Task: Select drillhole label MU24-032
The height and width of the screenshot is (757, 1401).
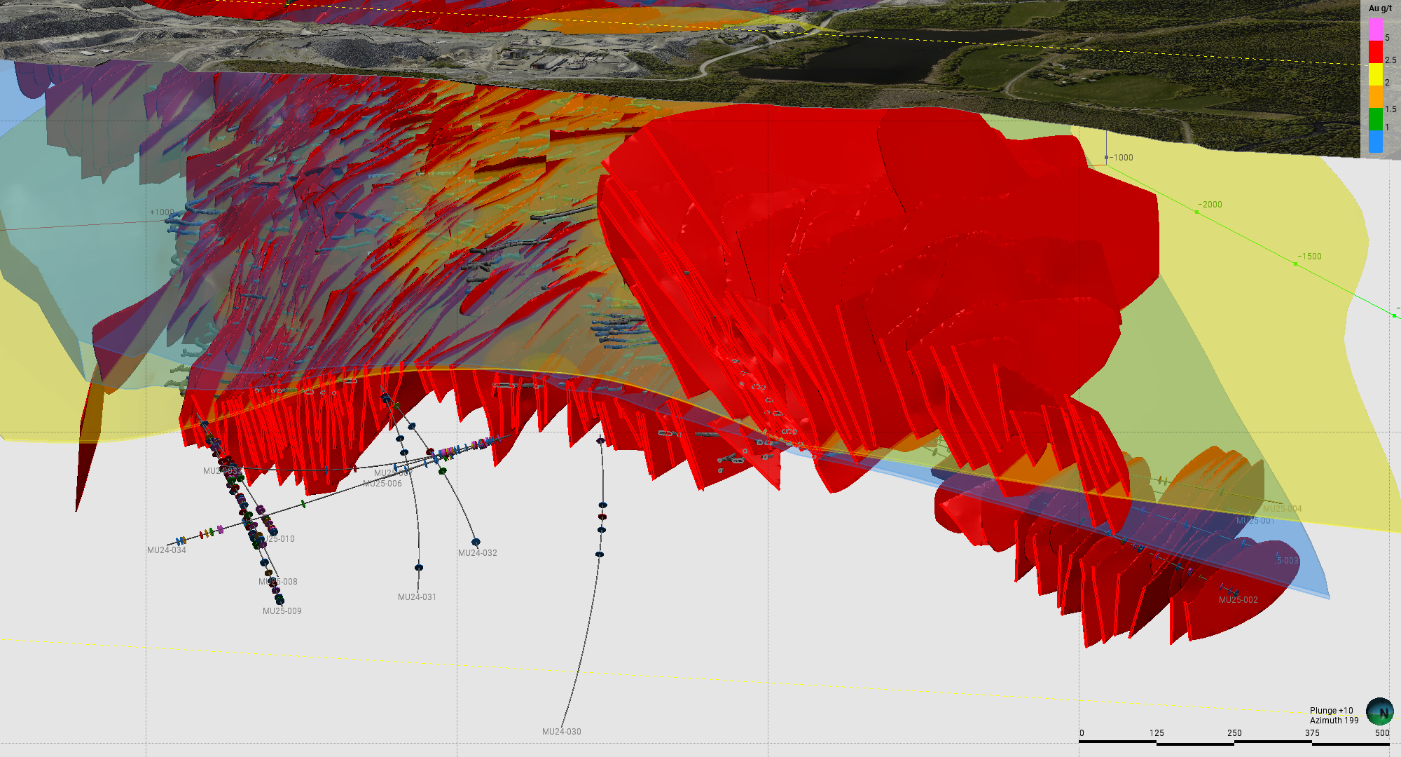Action: click(x=478, y=553)
